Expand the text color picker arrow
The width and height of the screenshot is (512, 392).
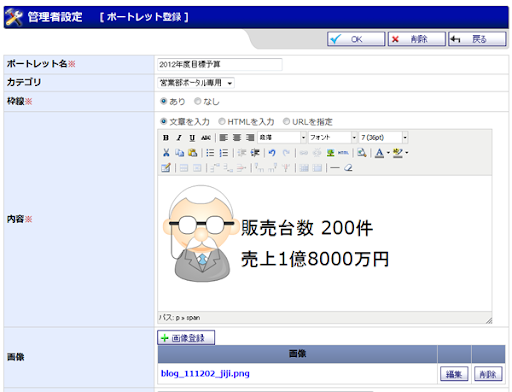coord(388,153)
